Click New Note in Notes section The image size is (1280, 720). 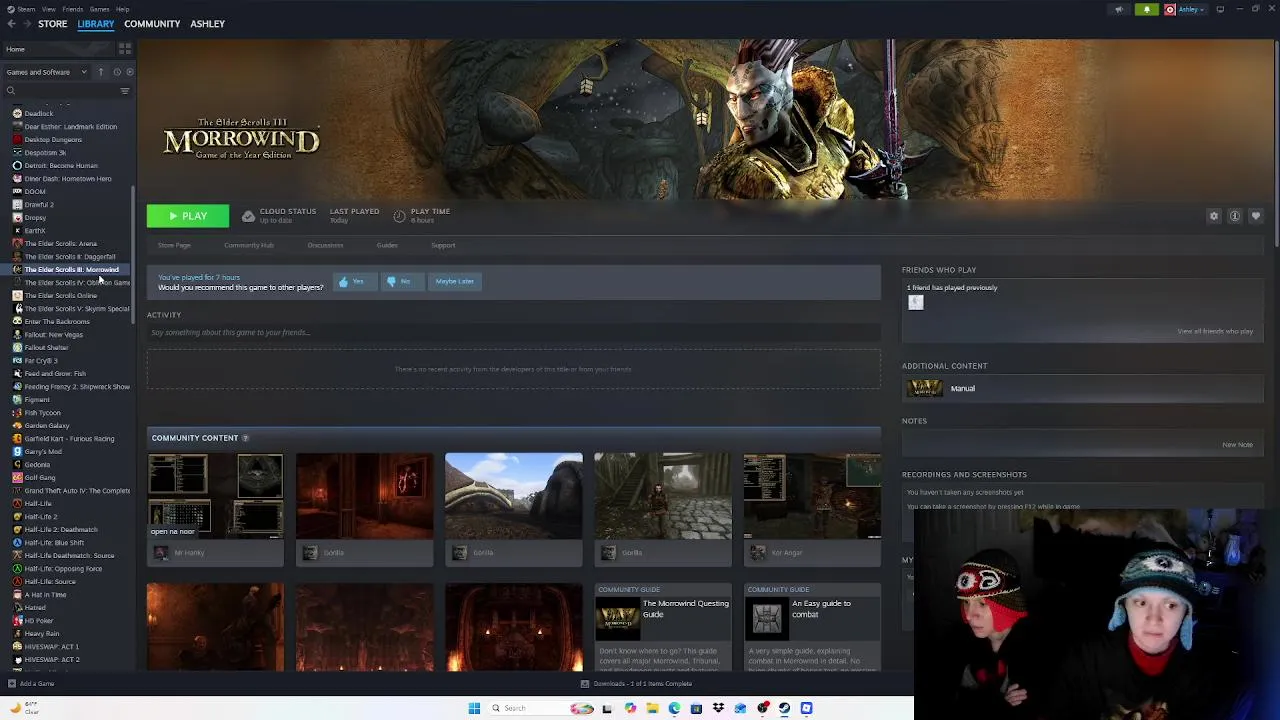(x=1237, y=444)
